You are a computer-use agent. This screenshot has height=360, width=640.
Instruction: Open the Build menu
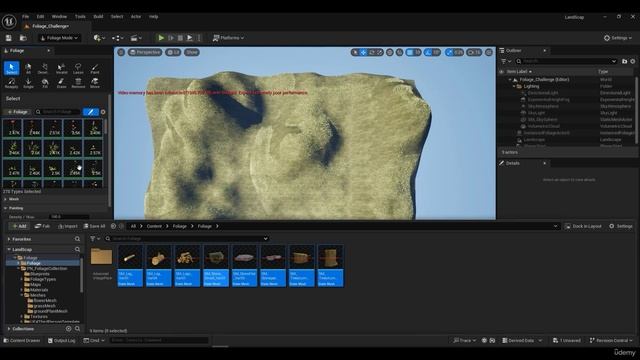98,17
